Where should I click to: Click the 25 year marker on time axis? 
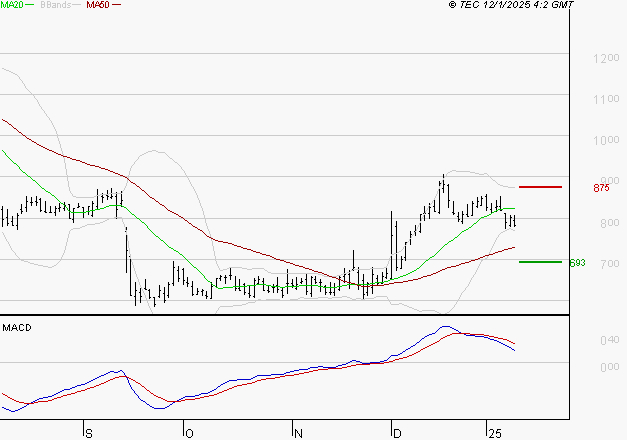coord(494,432)
